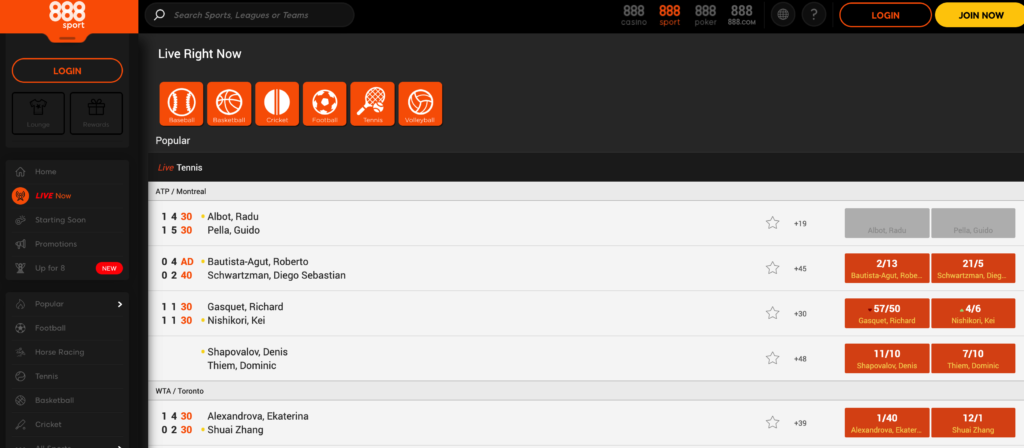The image size is (1024, 448).
Task: Open Tennis in the sidebar
Action: 67,377
